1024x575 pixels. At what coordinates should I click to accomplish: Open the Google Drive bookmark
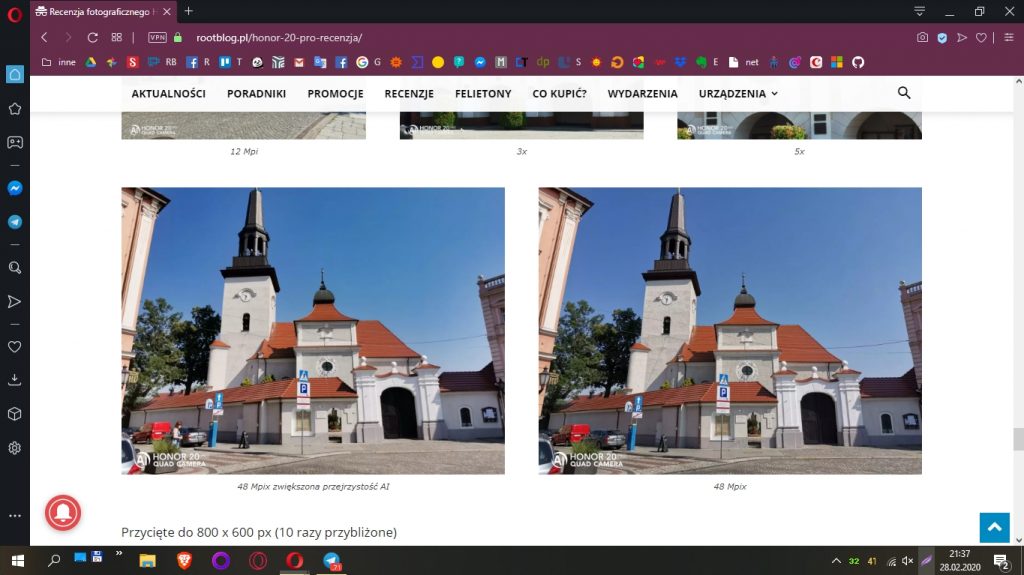91,62
